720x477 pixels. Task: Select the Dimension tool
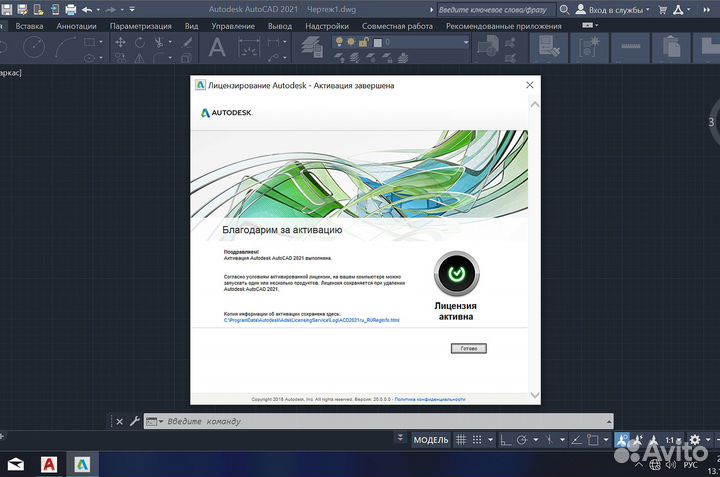[x=249, y=47]
